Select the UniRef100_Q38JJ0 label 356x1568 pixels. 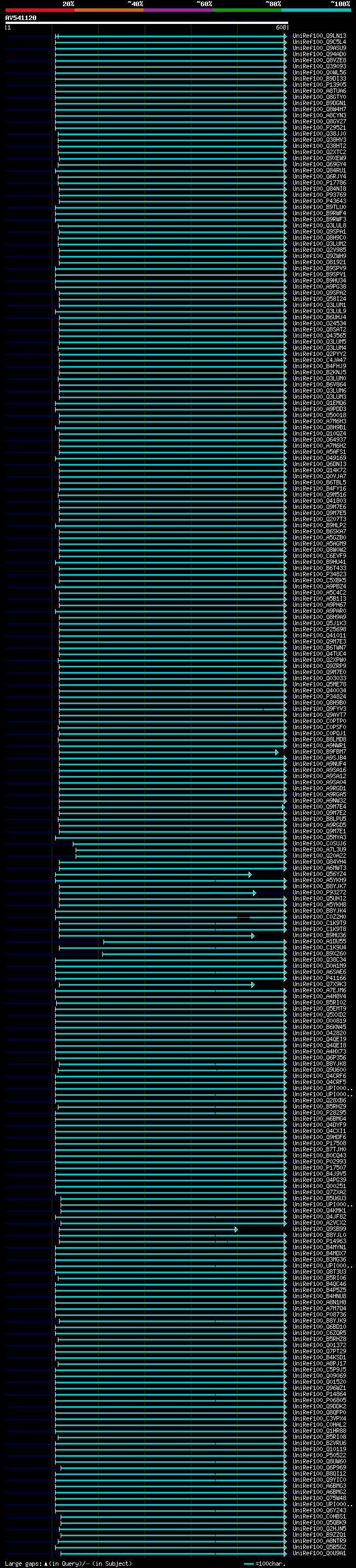319,134
